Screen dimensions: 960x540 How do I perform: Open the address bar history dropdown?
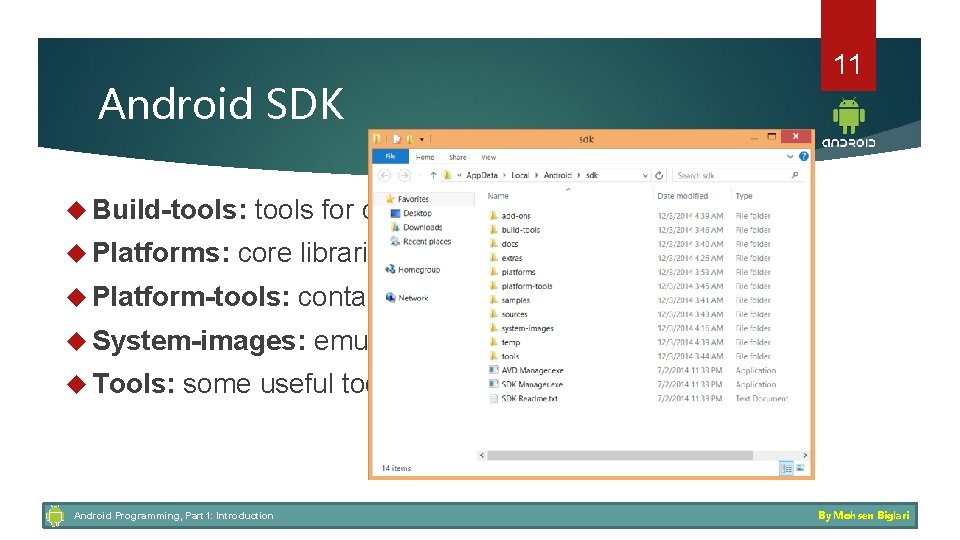point(645,176)
